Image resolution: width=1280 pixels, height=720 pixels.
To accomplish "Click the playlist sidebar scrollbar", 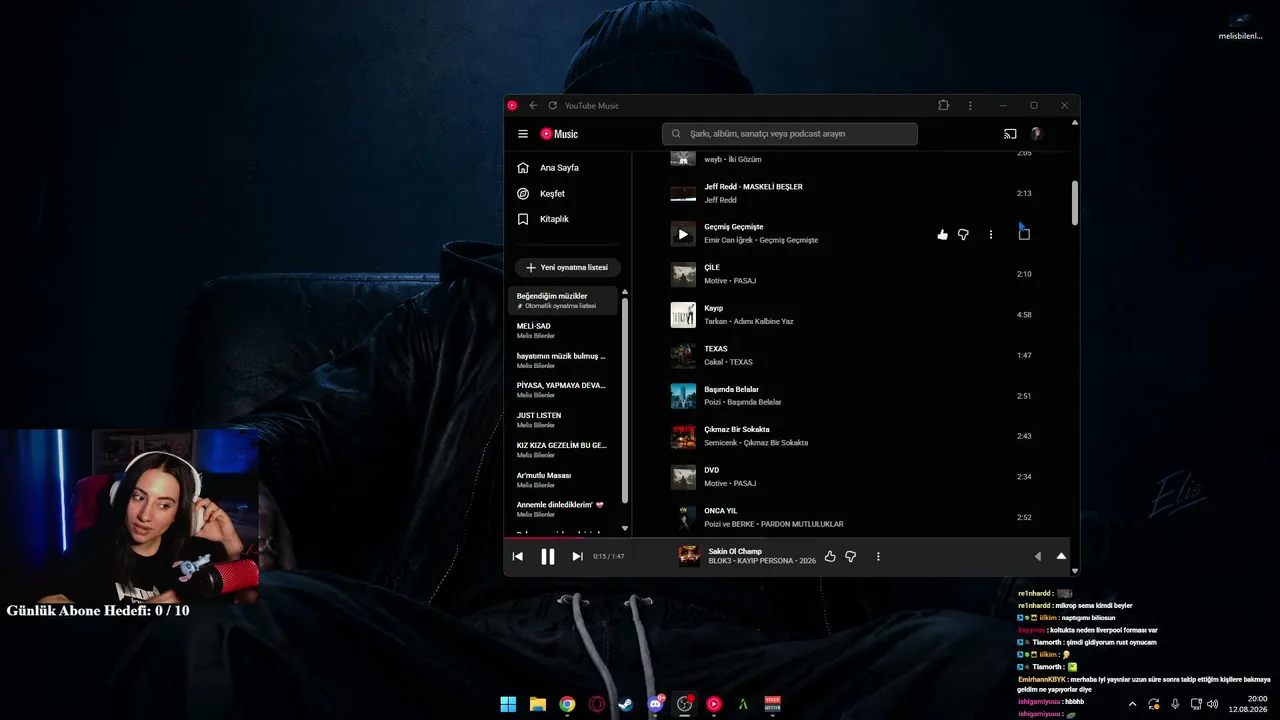I will tap(625, 400).
